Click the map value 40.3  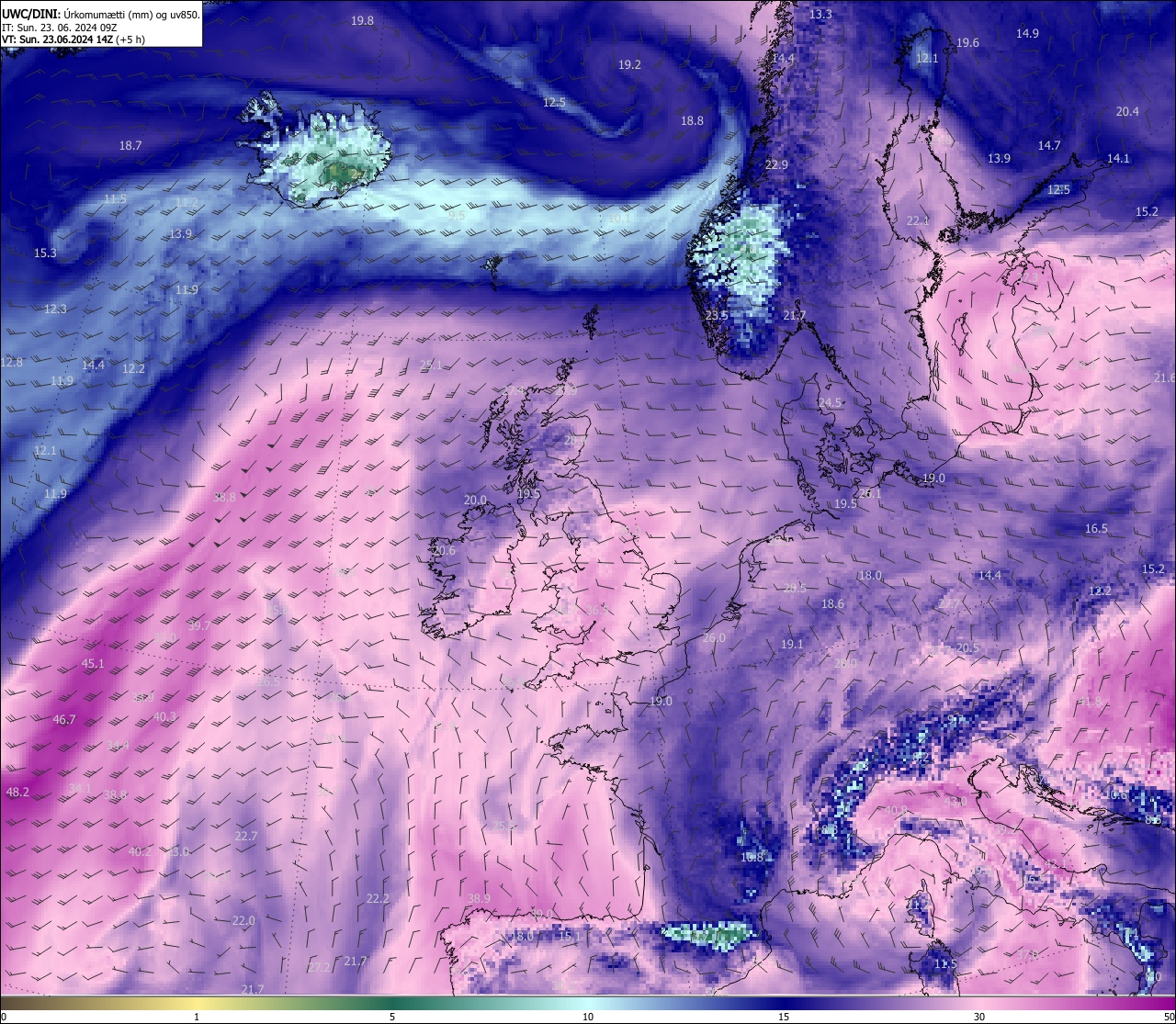[164, 716]
